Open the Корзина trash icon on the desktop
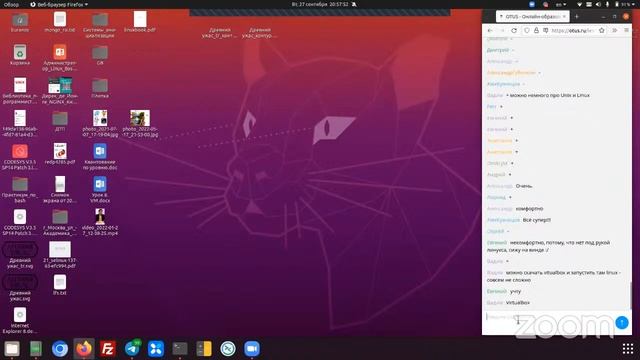This screenshot has width=640, height=360. (x=20, y=56)
